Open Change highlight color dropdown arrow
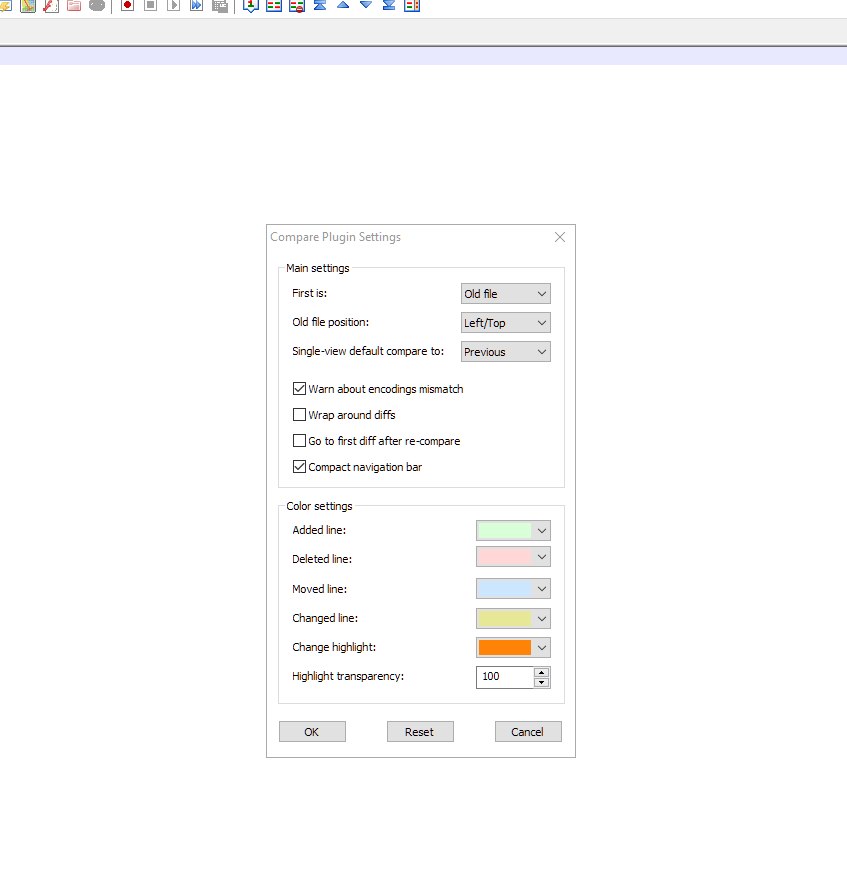The height and width of the screenshot is (885, 847). [x=542, y=648]
